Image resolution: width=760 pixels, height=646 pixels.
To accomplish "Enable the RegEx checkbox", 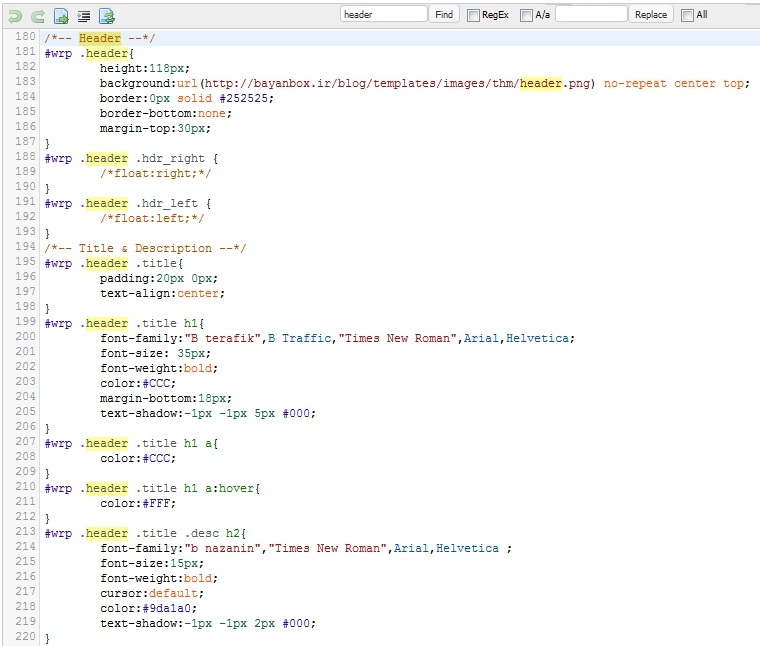I will (473, 15).
